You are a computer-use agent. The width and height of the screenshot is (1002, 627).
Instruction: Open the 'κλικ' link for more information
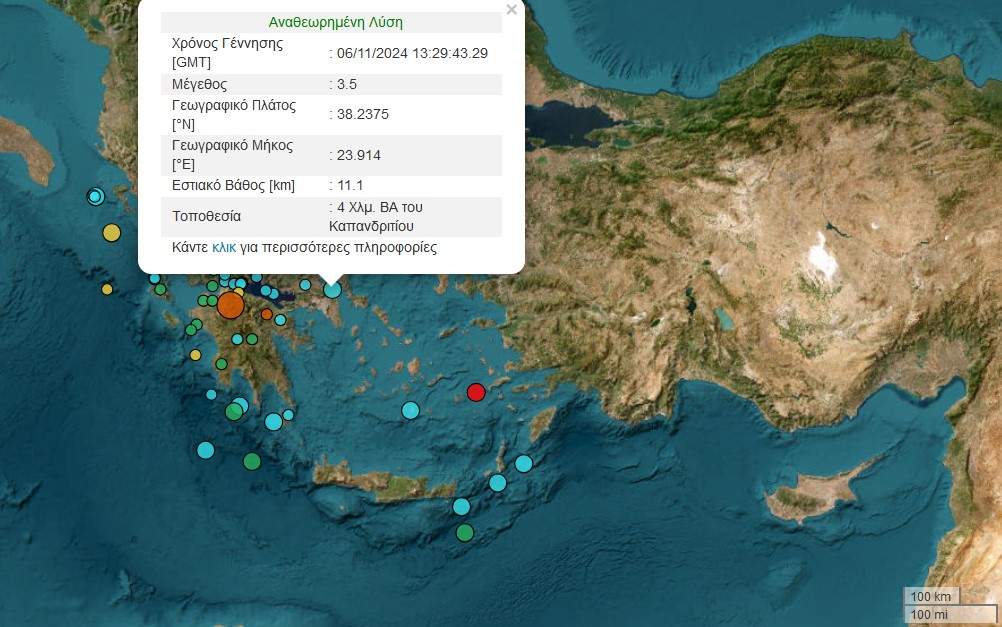click(x=224, y=247)
